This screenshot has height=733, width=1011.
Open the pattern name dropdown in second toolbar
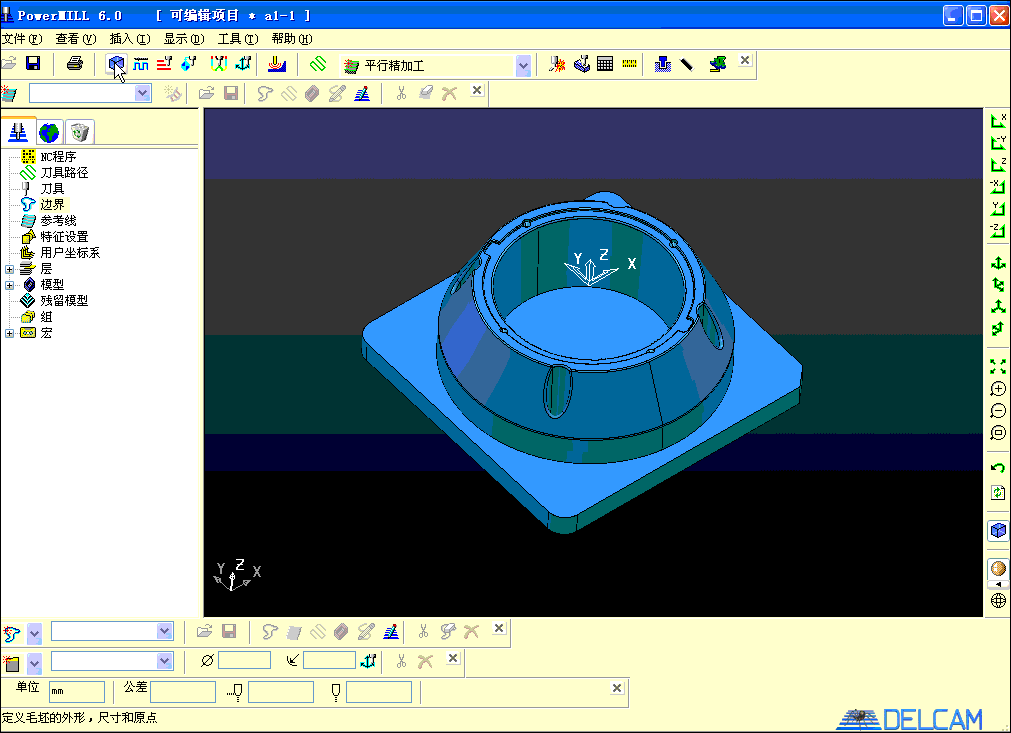pos(142,93)
